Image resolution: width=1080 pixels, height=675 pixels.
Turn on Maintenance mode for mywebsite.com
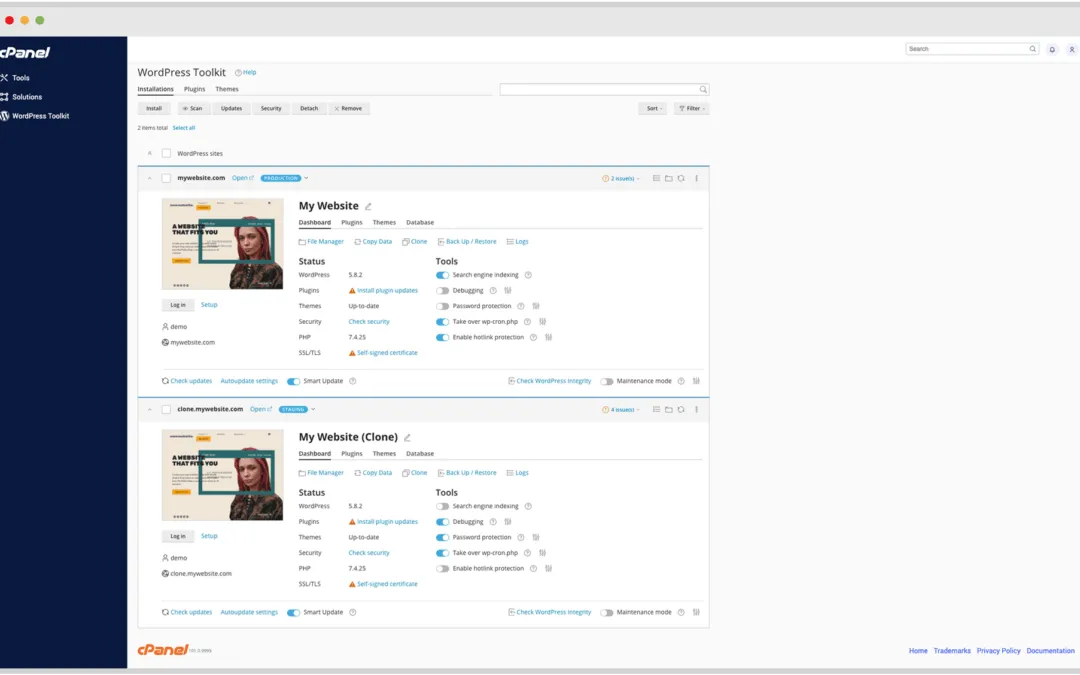[x=608, y=381]
